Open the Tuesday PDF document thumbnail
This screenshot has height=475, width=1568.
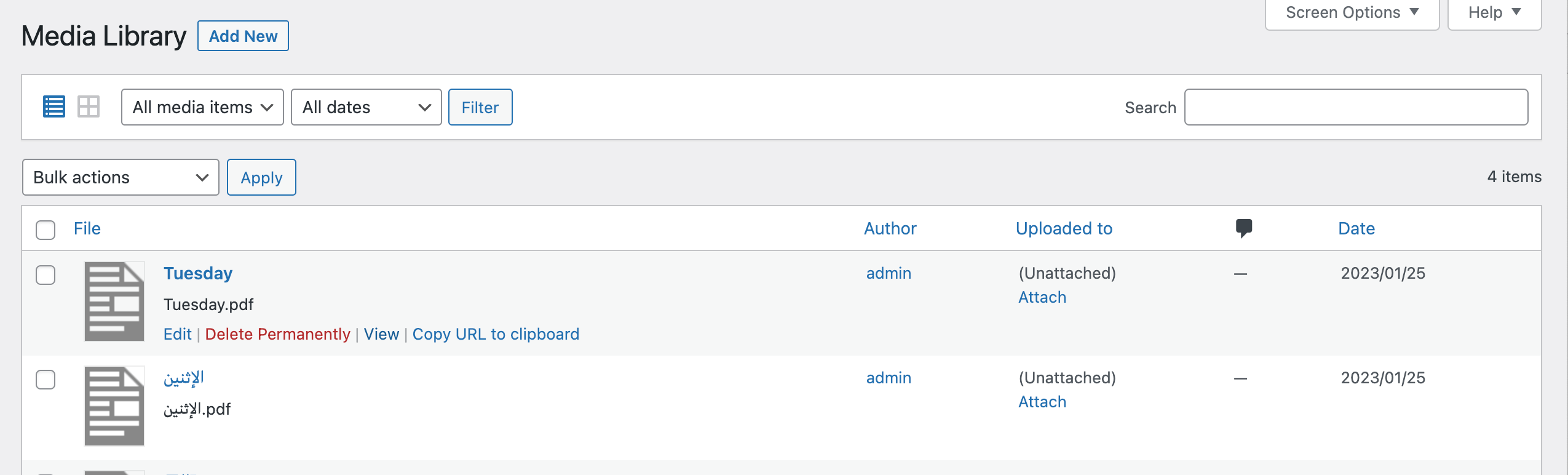(114, 301)
